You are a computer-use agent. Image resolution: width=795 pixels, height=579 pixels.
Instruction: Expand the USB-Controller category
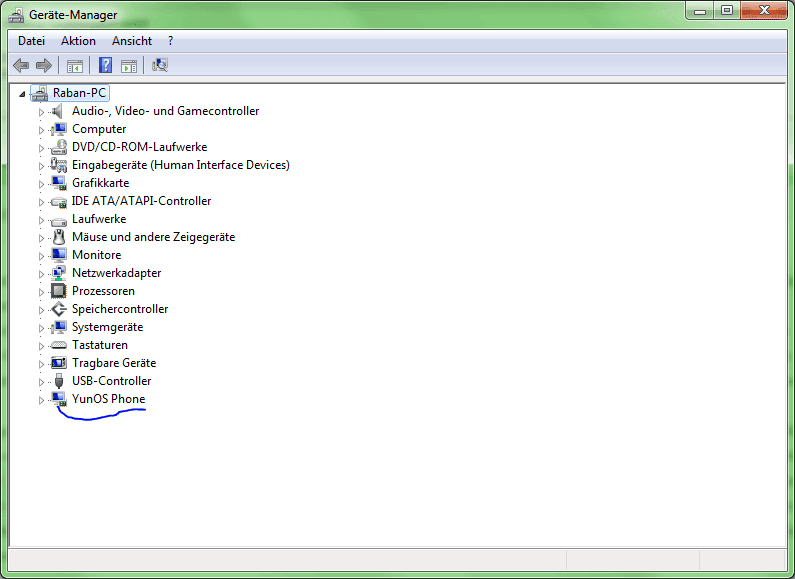42,382
